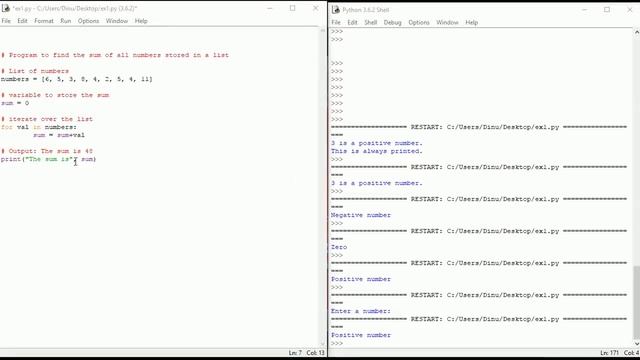
Task: Open the Edit menu in ex1.py editor
Action: click(22, 21)
